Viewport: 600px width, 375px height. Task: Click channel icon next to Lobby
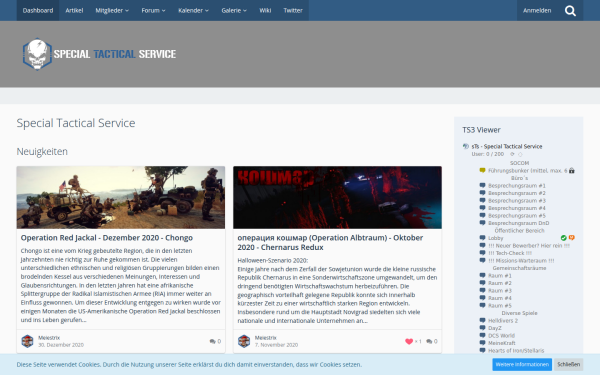pos(483,238)
